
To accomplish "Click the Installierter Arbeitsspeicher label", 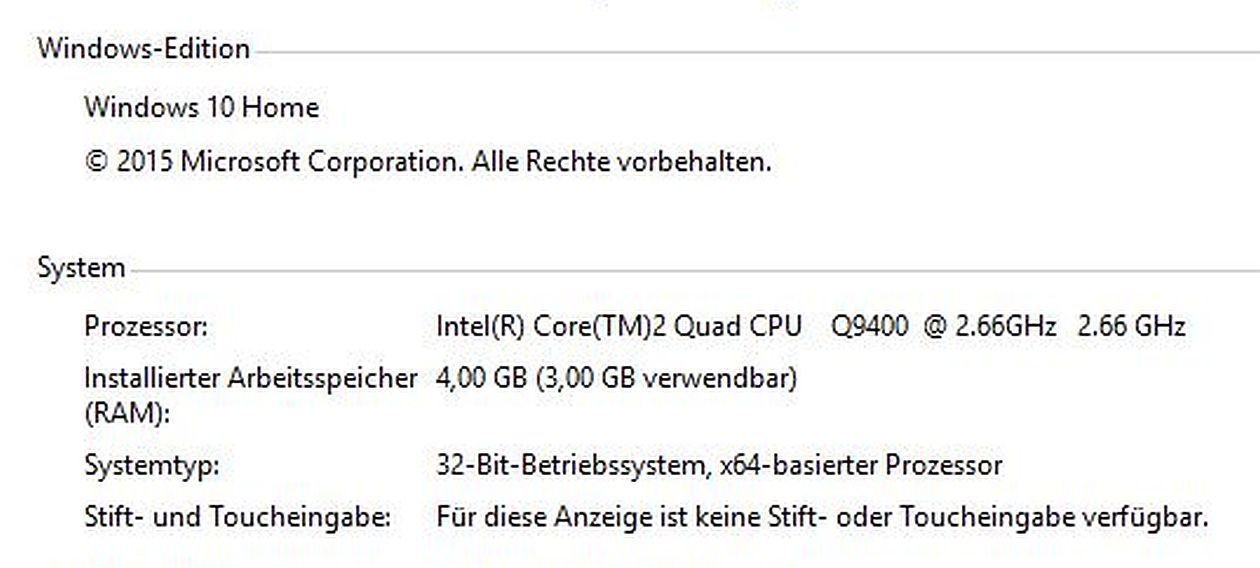I will point(250,379).
